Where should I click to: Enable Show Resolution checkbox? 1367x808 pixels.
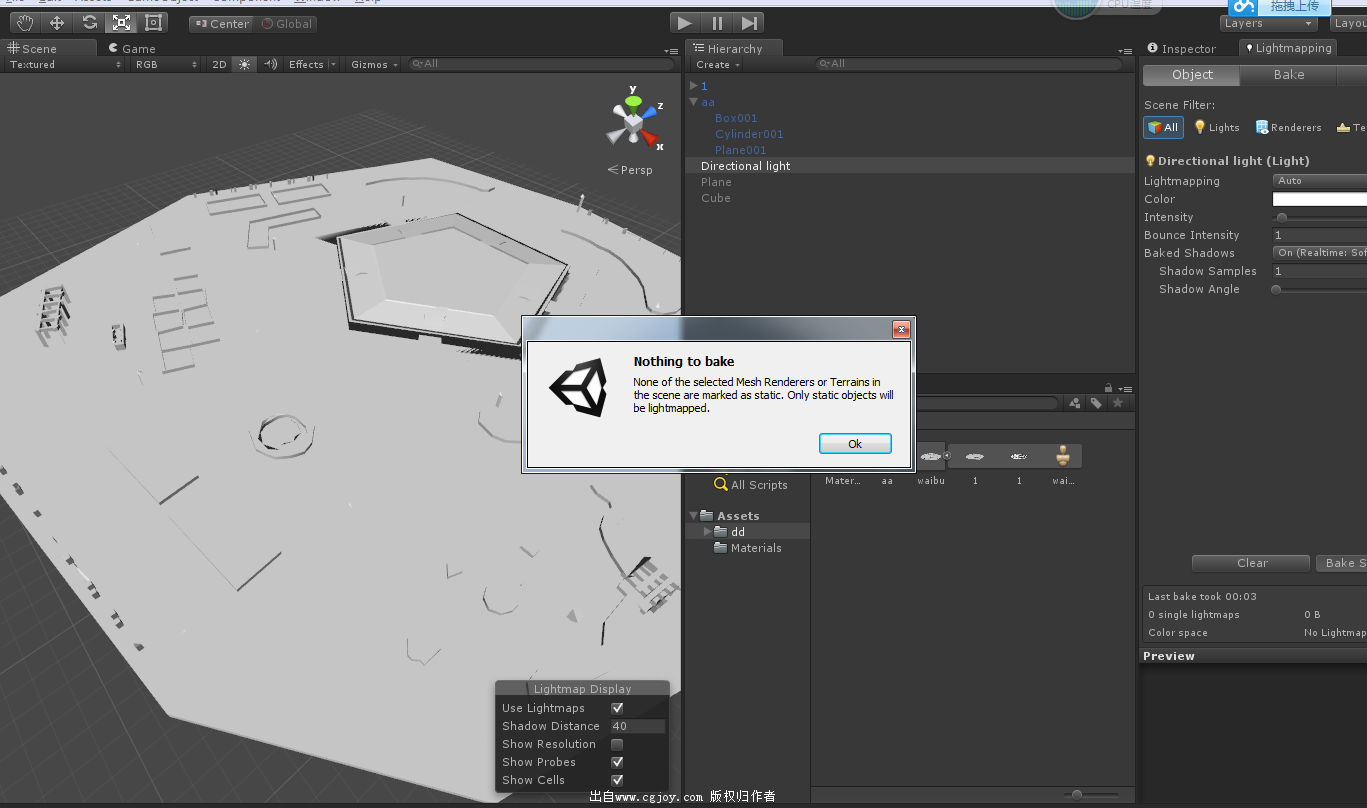(617, 744)
